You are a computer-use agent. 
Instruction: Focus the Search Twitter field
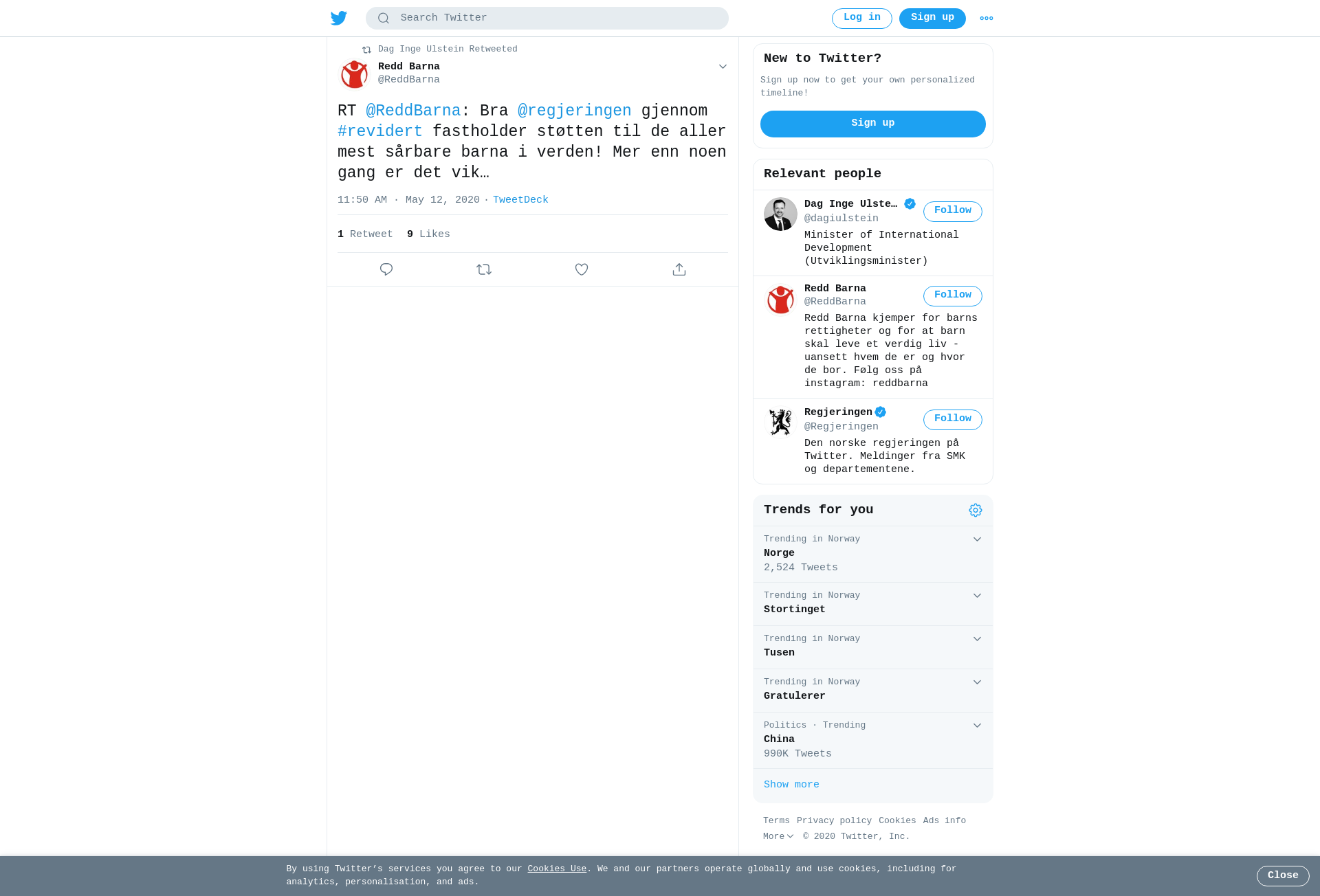pos(547,19)
